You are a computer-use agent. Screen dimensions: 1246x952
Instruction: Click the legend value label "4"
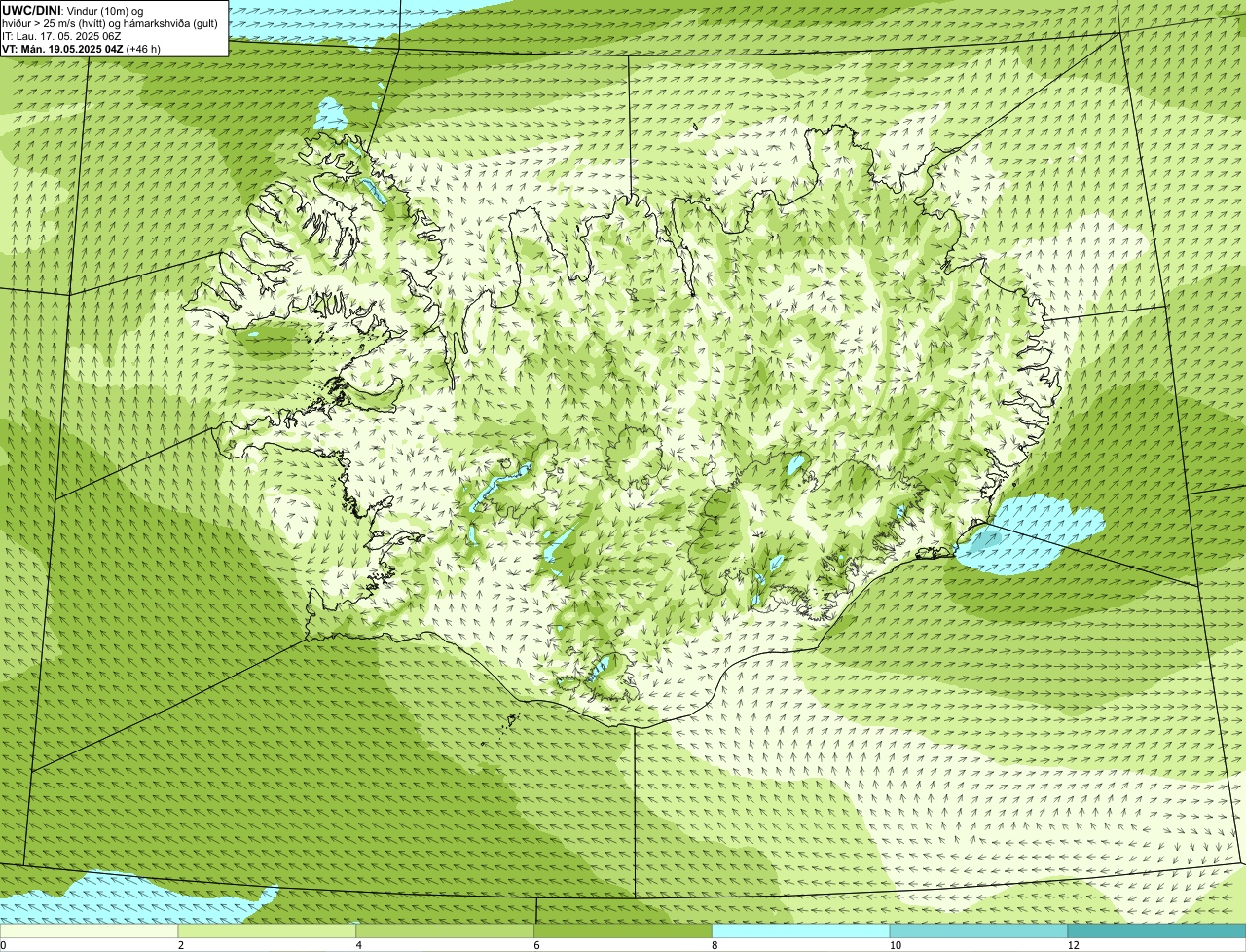tap(359, 945)
